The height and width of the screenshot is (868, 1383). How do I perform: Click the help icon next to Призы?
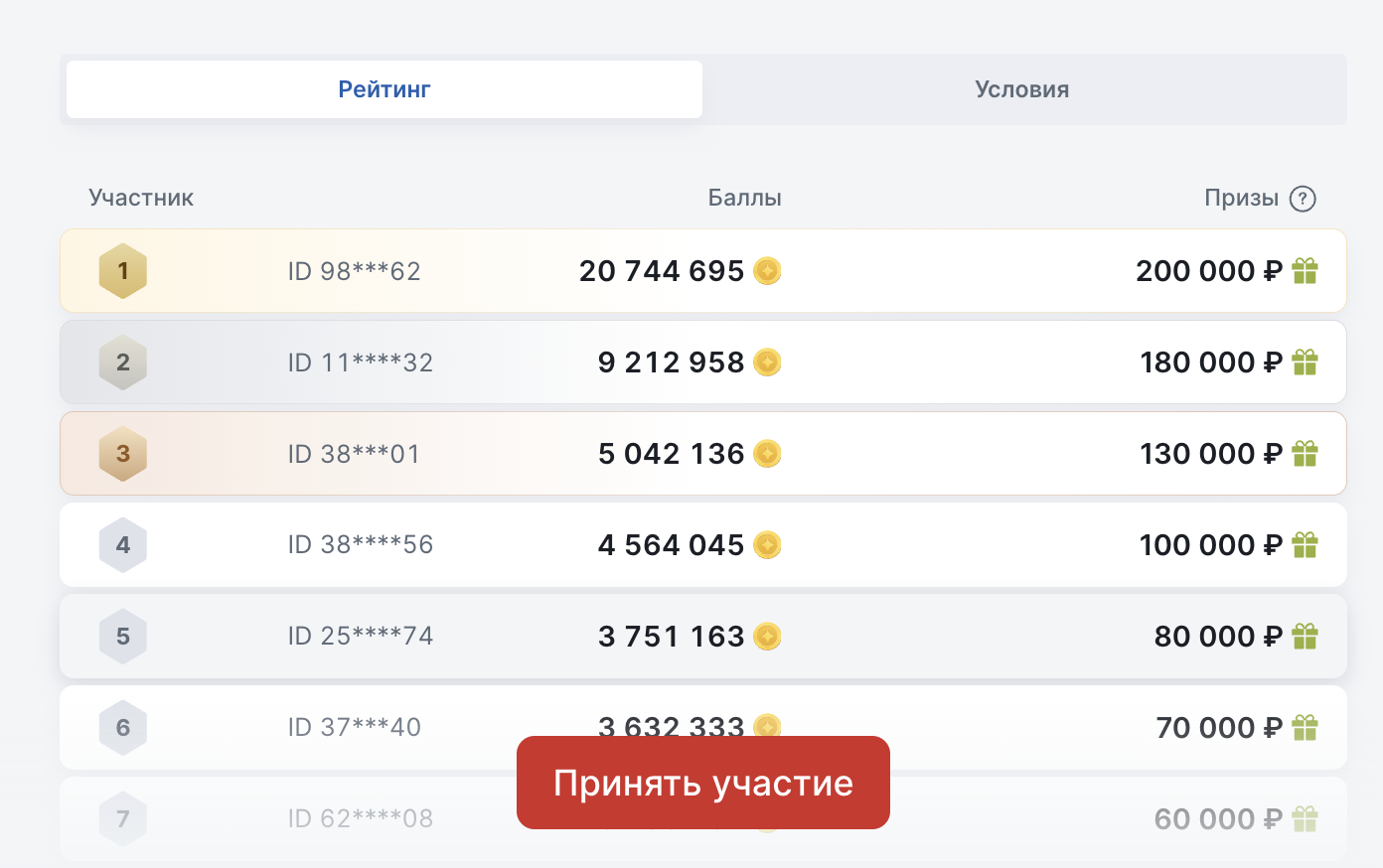1303,199
